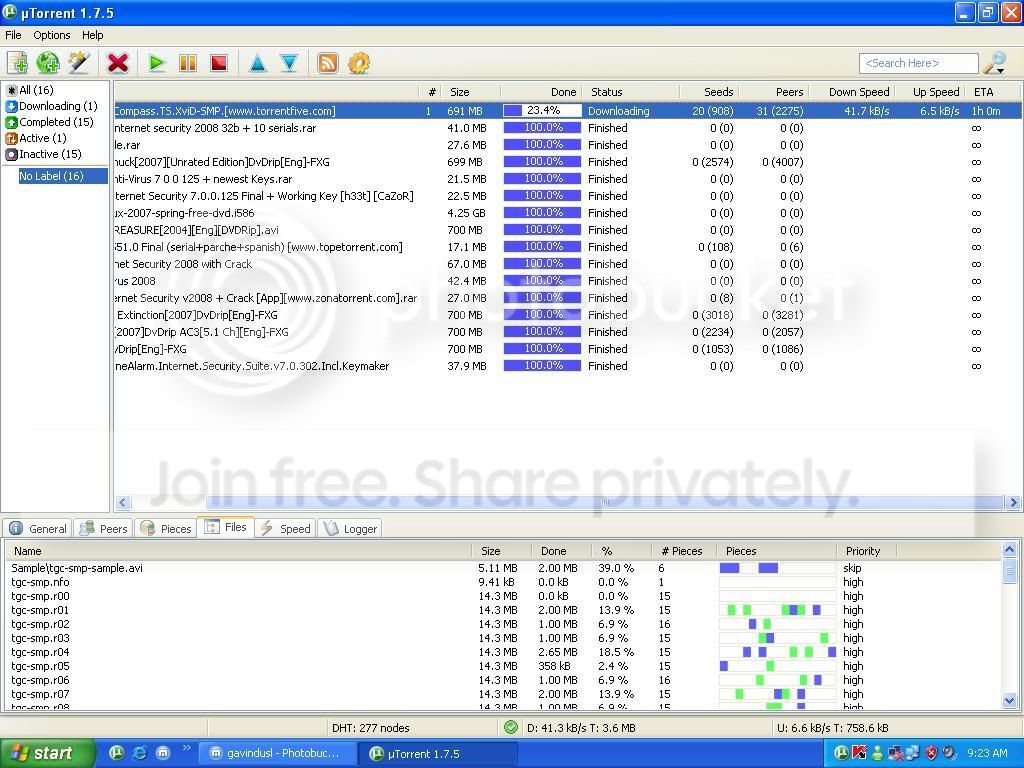
Task: Select Downloading (1) category
Action: coord(52,106)
